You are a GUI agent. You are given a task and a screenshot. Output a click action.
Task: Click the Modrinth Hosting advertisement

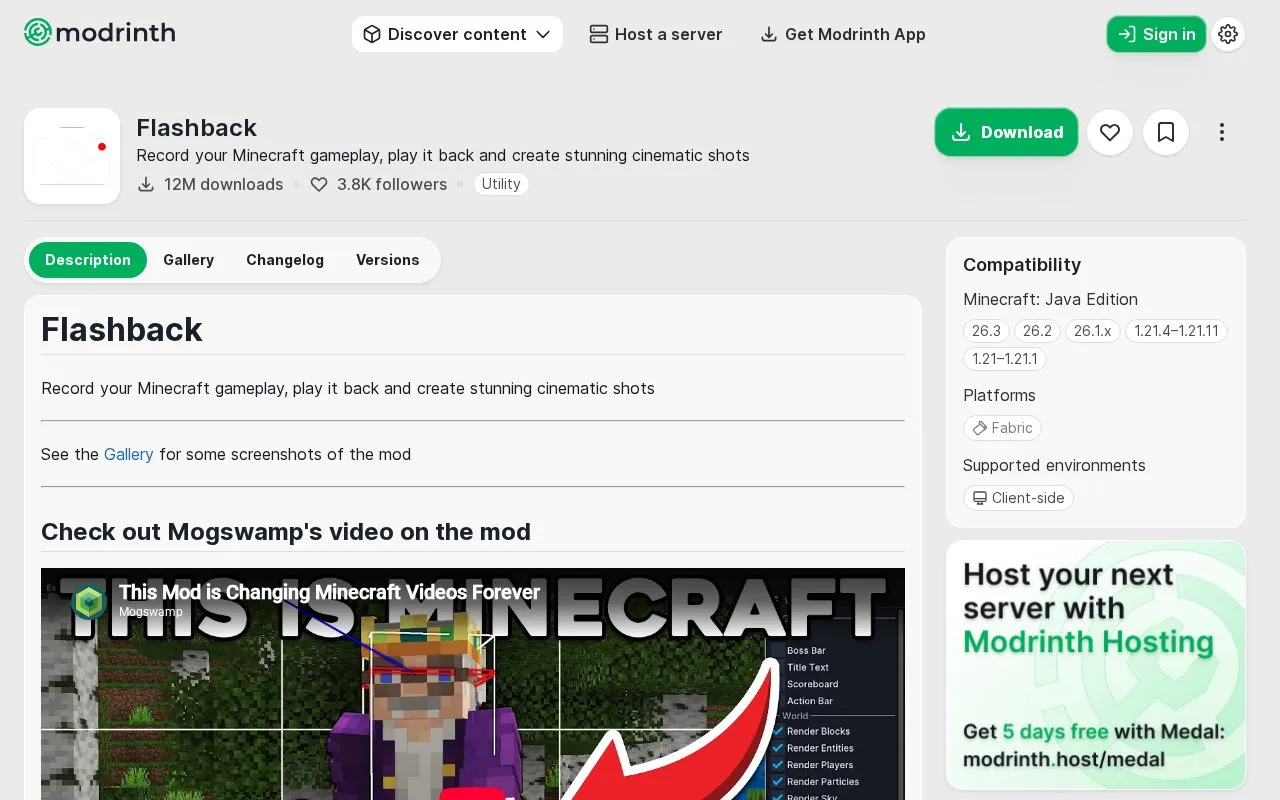1096,665
